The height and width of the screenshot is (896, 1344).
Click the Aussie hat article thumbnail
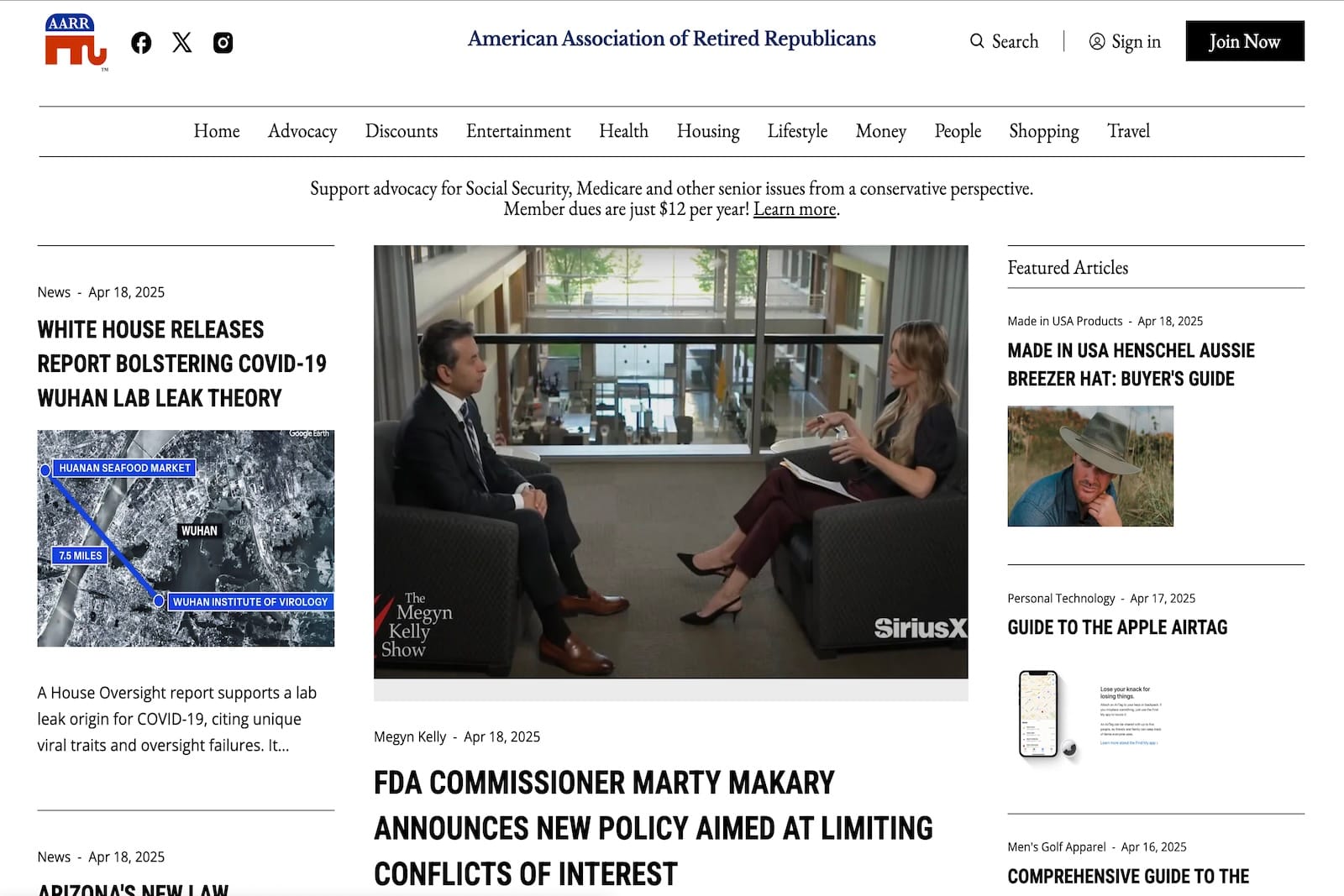click(1089, 465)
